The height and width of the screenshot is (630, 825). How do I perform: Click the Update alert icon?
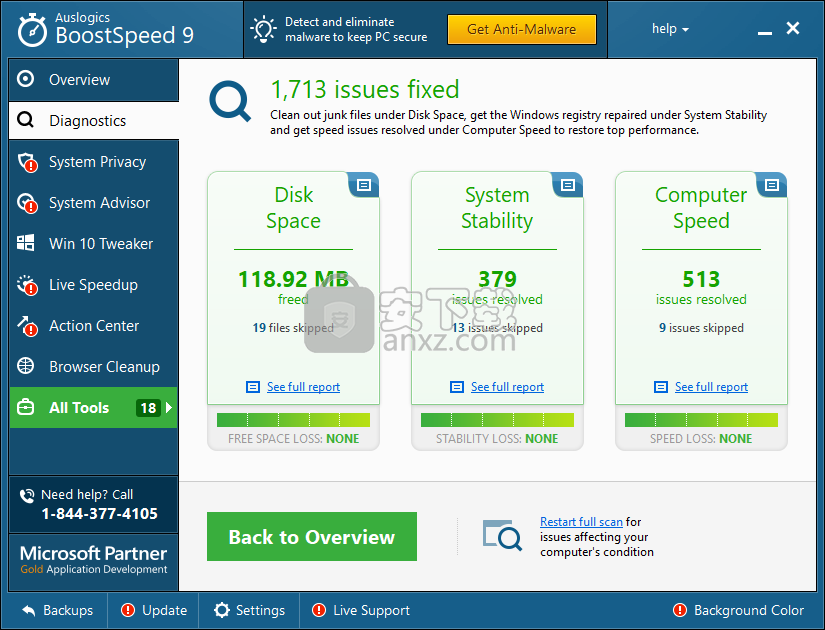pos(128,610)
